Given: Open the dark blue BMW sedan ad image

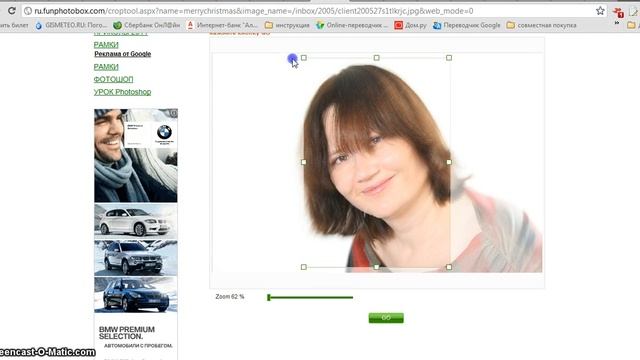Looking at the screenshot, I should pos(136,294).
